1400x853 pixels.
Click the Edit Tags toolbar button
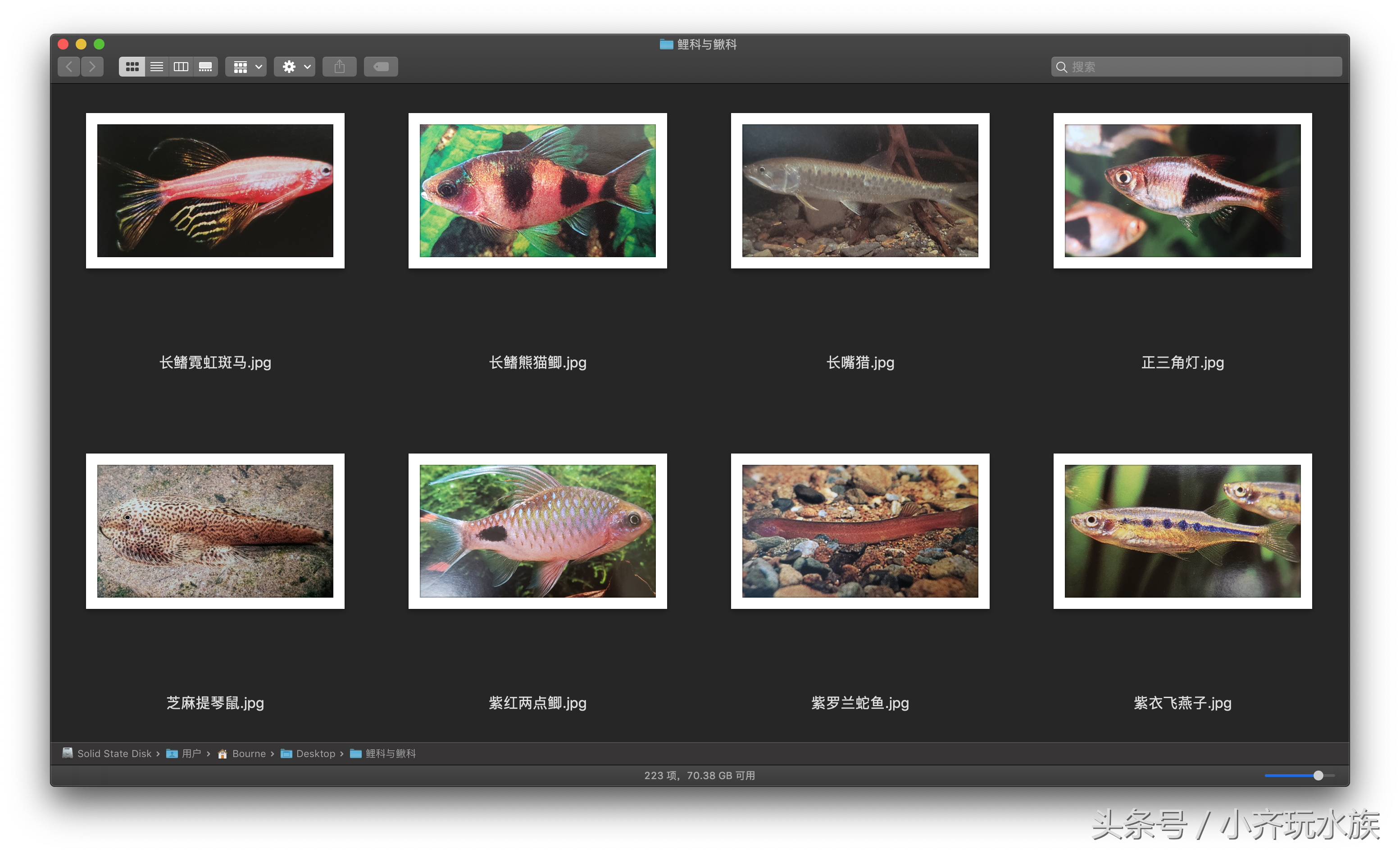tap(381, 67)
